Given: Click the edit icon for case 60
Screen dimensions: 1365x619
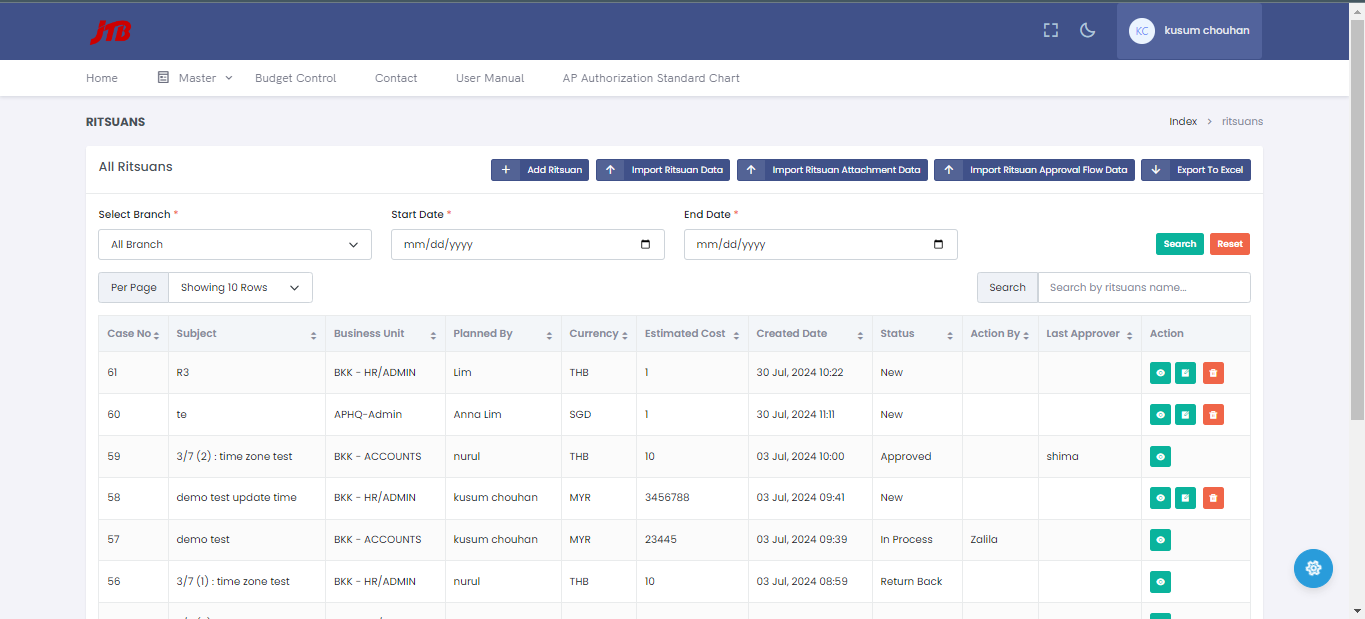Looking at the screenshot, I should point(1185,414).
